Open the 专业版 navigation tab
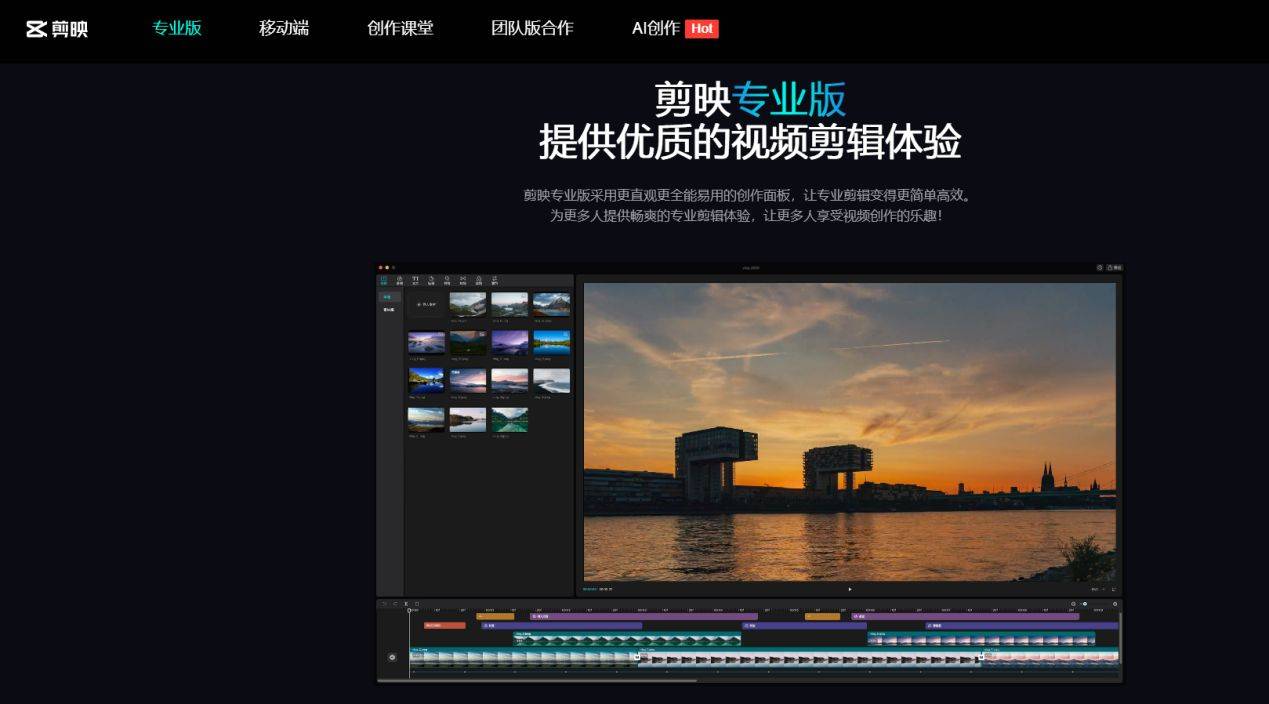The height and width of the screenshot is (704, 1269). coord(177,28)
